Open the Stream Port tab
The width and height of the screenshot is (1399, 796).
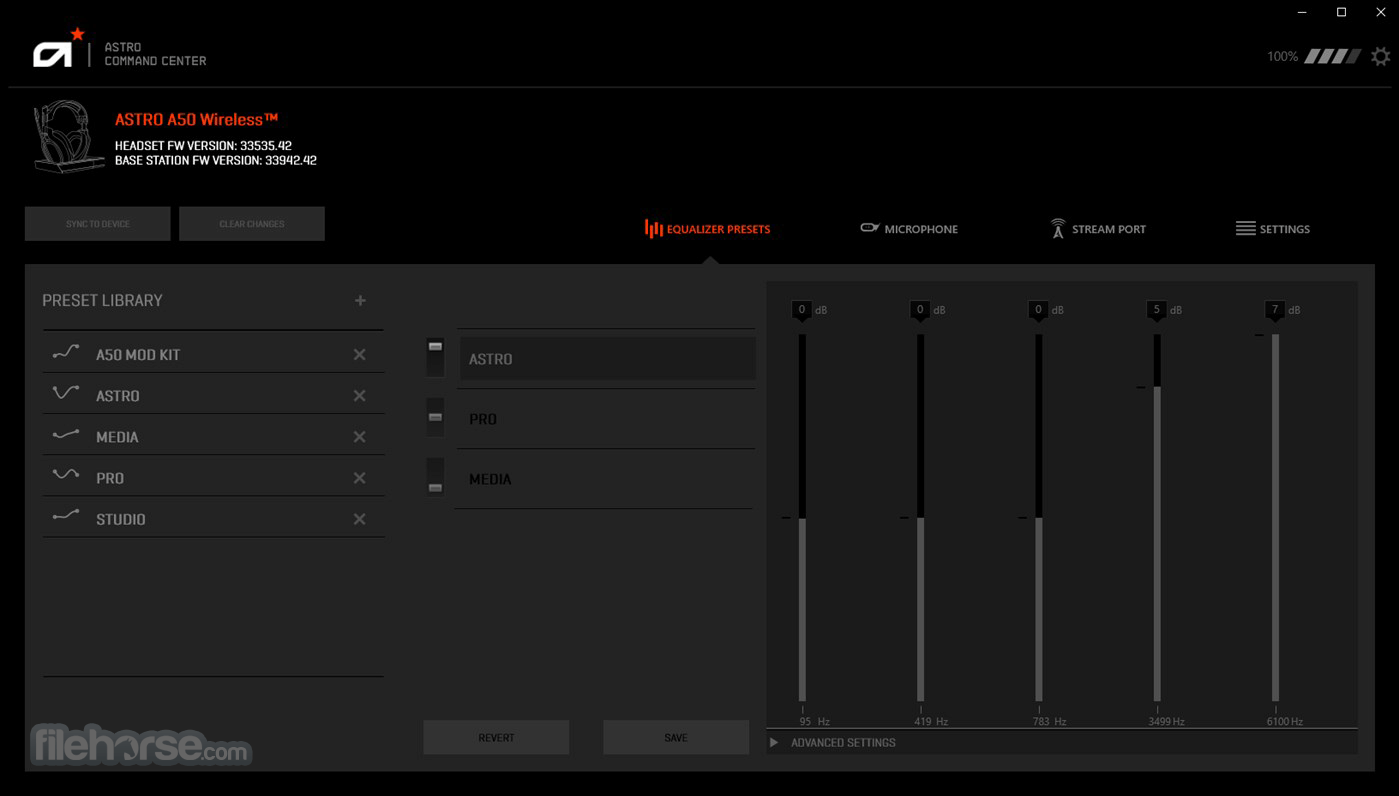click(1098, 229)
